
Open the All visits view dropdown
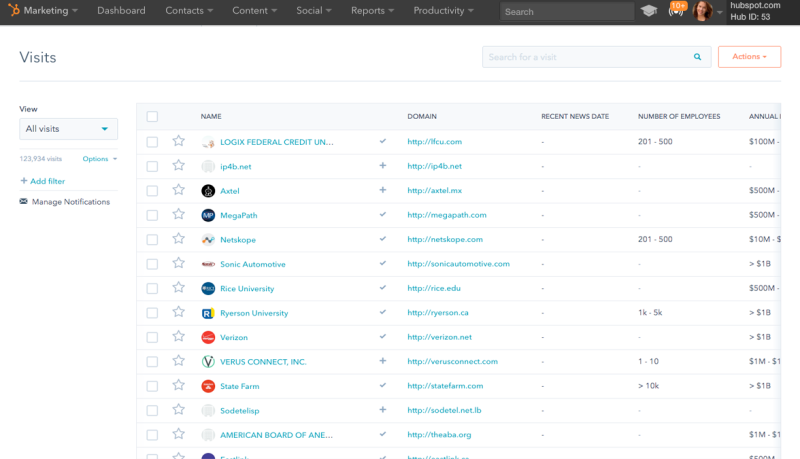pyautogui.click(x=68, y=129)
